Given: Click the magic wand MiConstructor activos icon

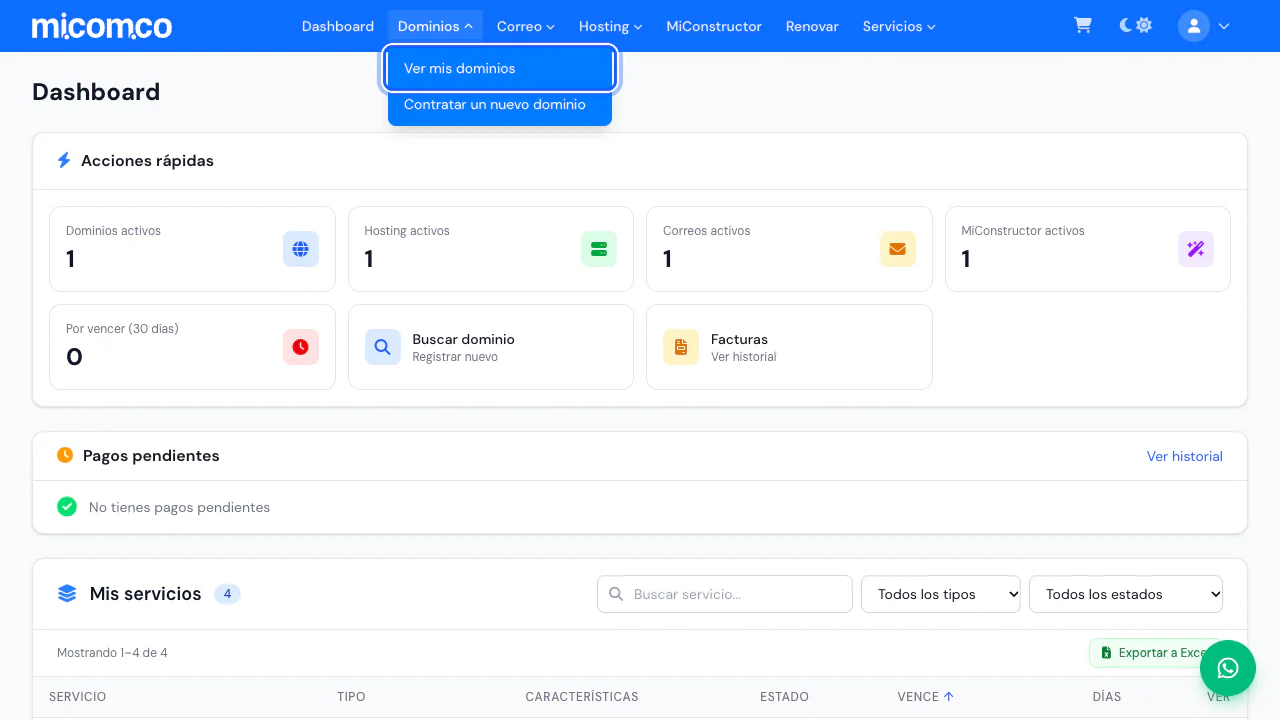Looking at the screenshot, I should coord(1196,249).
